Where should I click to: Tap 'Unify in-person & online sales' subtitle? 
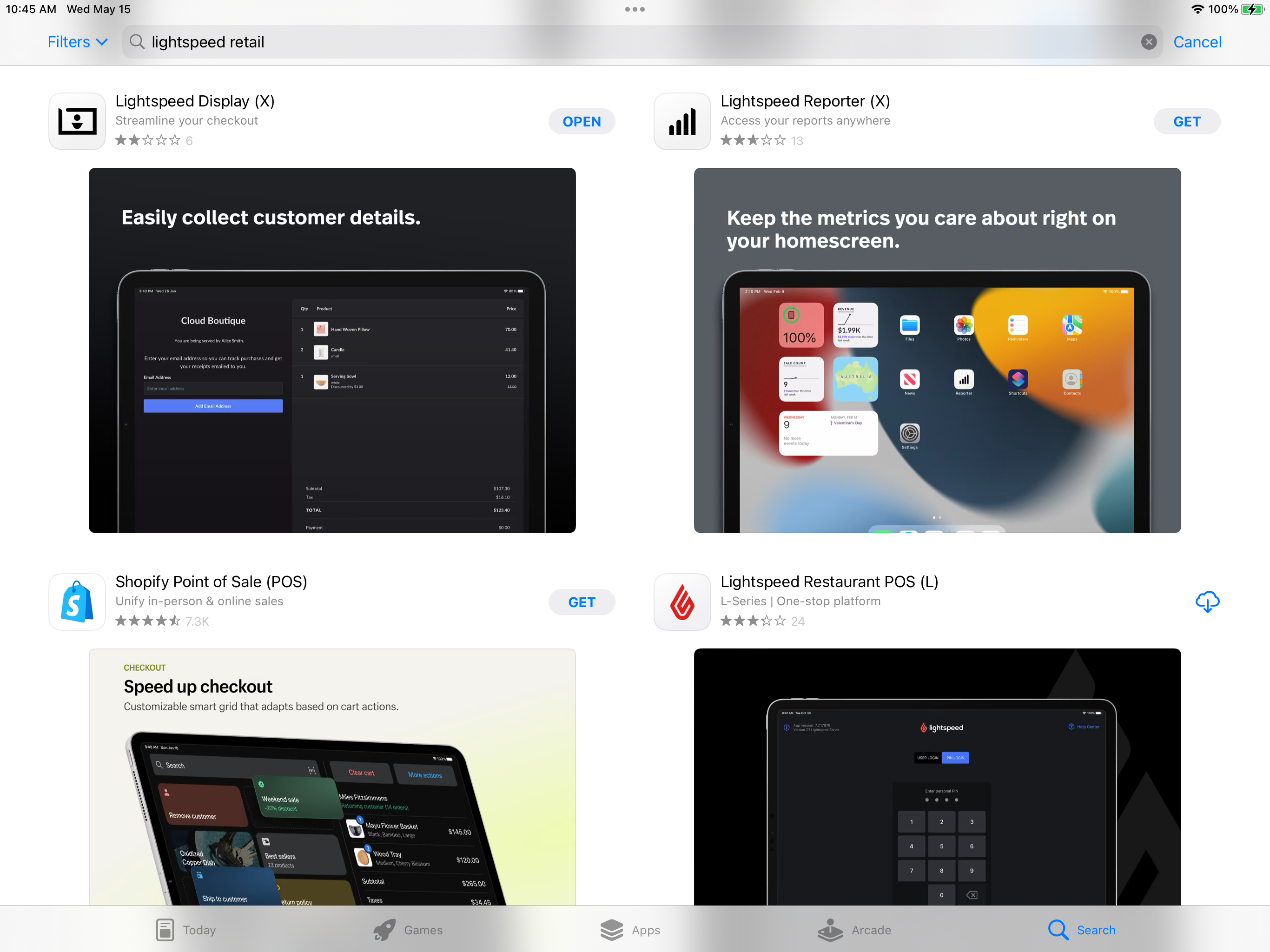tap(199, 601)
